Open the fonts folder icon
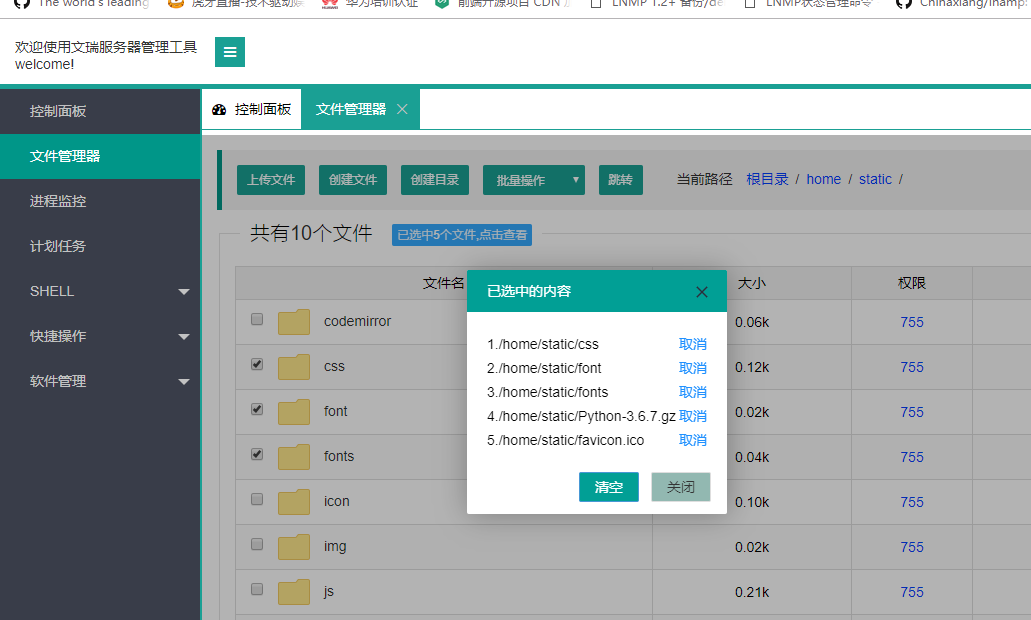The image size is (1031, 620). click(293, 455)
